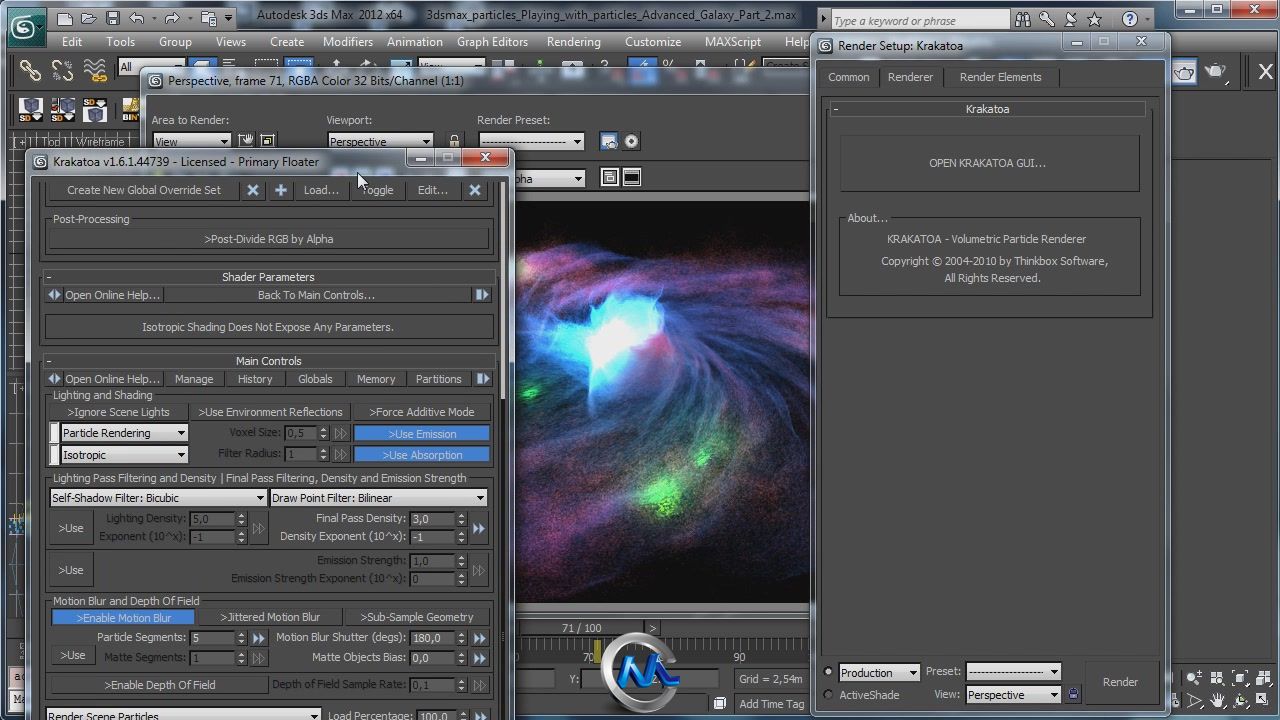Open the Draw Point Filter: Bilinear dropdown
The image size is (1280, 720).
(378, 498)
